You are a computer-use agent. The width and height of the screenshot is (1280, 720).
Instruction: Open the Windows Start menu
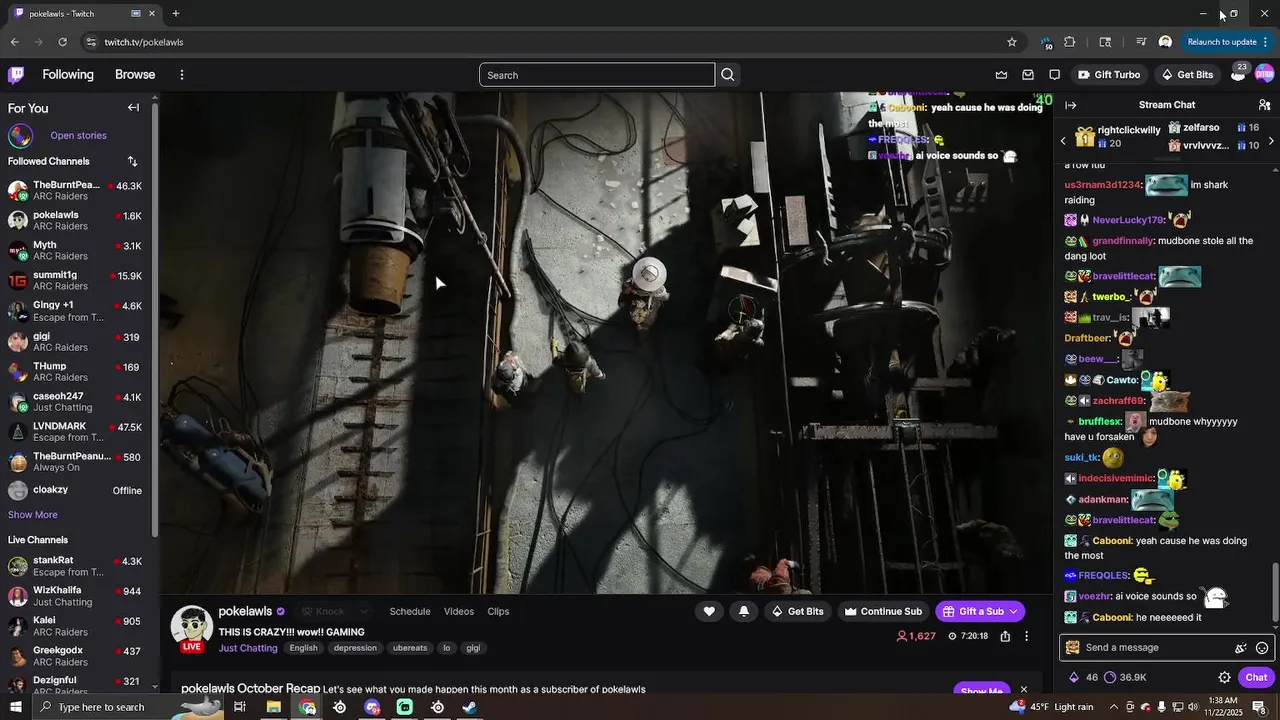pyautogui.click(x=16, y=707)
